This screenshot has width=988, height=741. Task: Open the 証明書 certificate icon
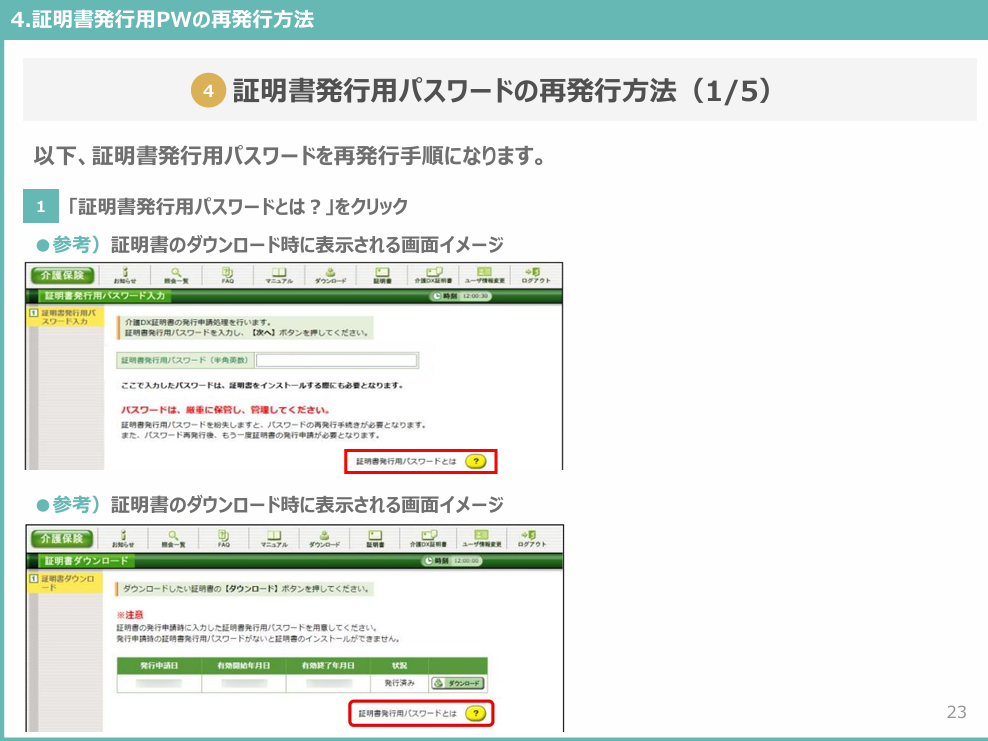point(381,274)
